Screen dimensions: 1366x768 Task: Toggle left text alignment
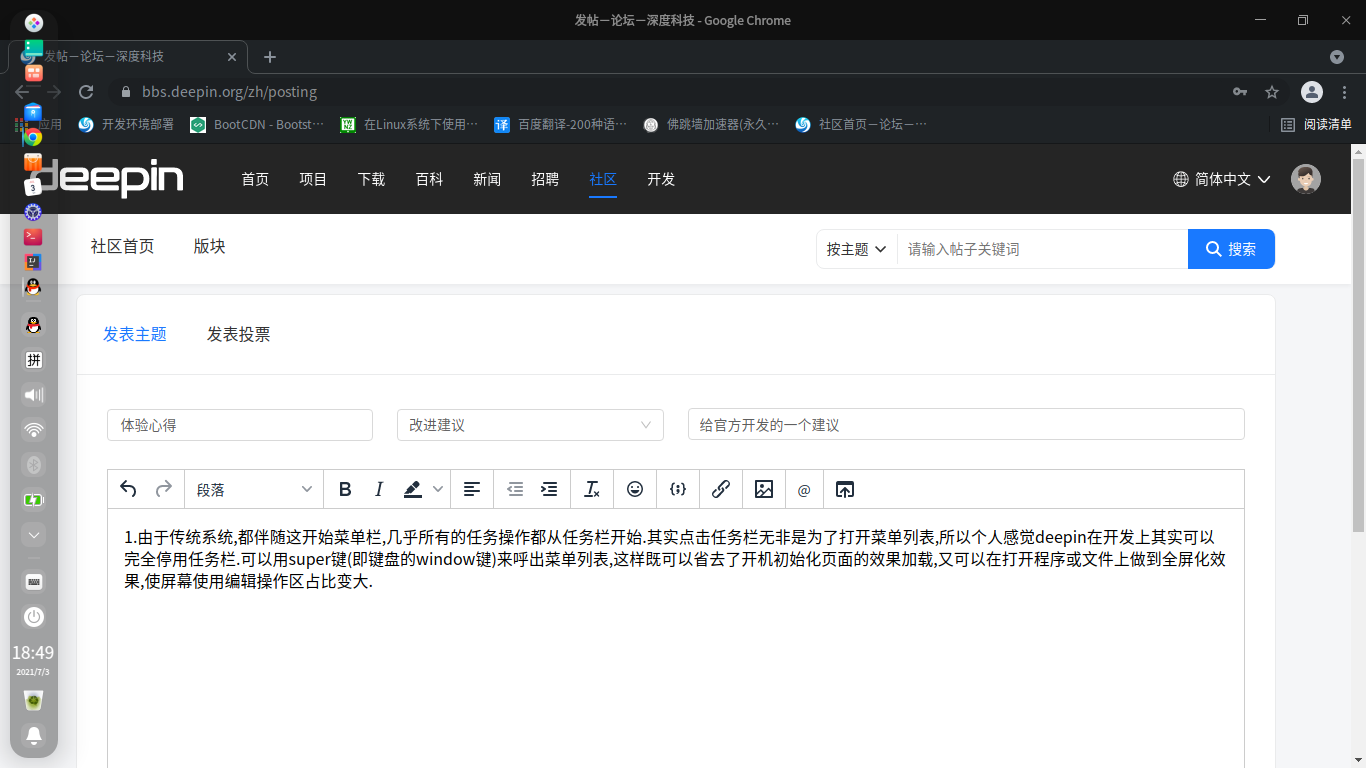pos(472,489)
